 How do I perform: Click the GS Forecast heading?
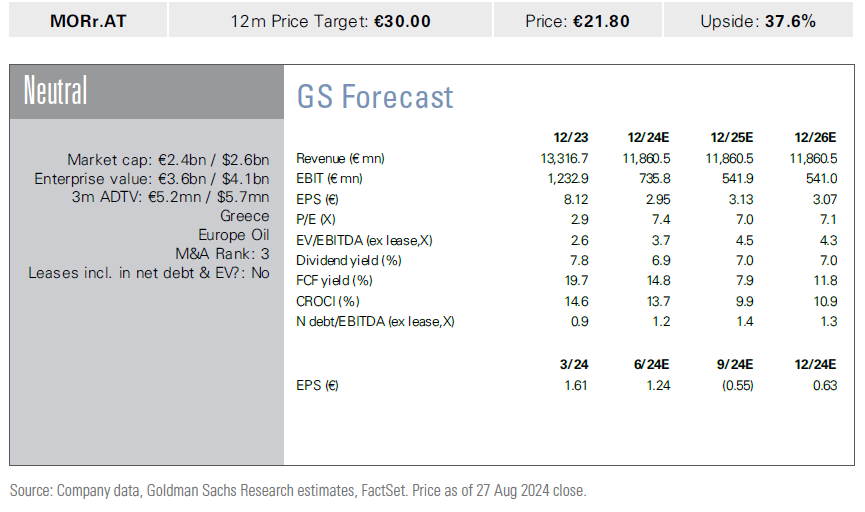point(375,97)
